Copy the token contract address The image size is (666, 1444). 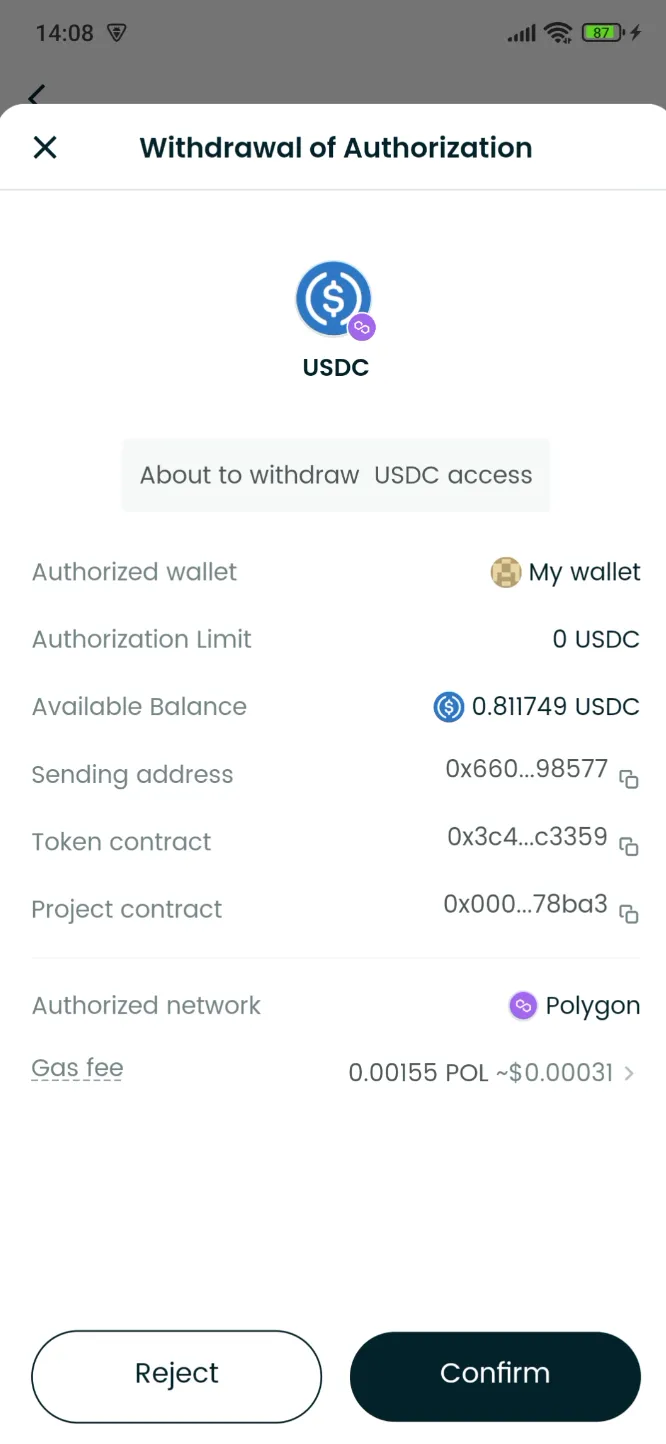629,848
